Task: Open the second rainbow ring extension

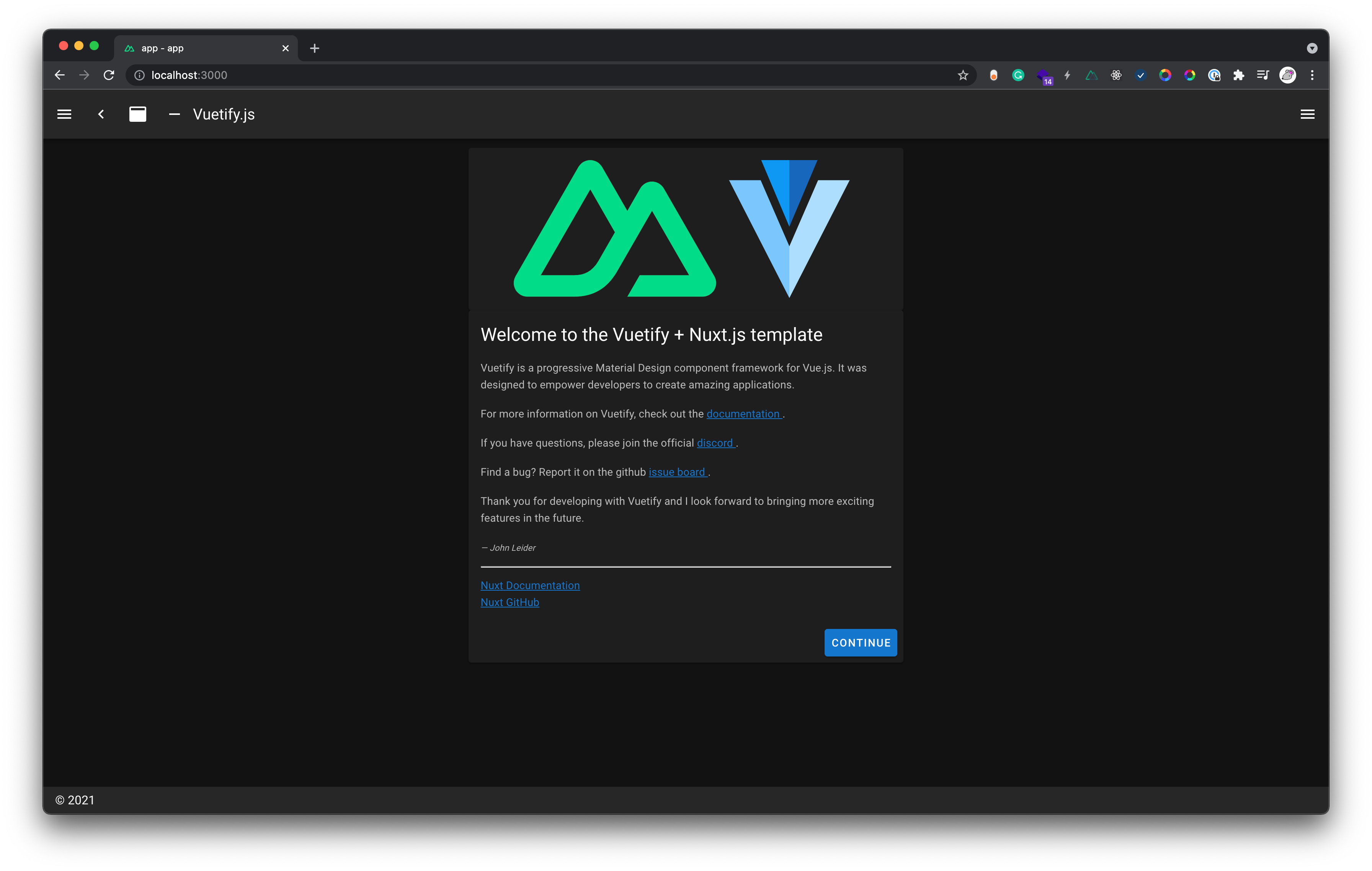Action: [1190, 75]
